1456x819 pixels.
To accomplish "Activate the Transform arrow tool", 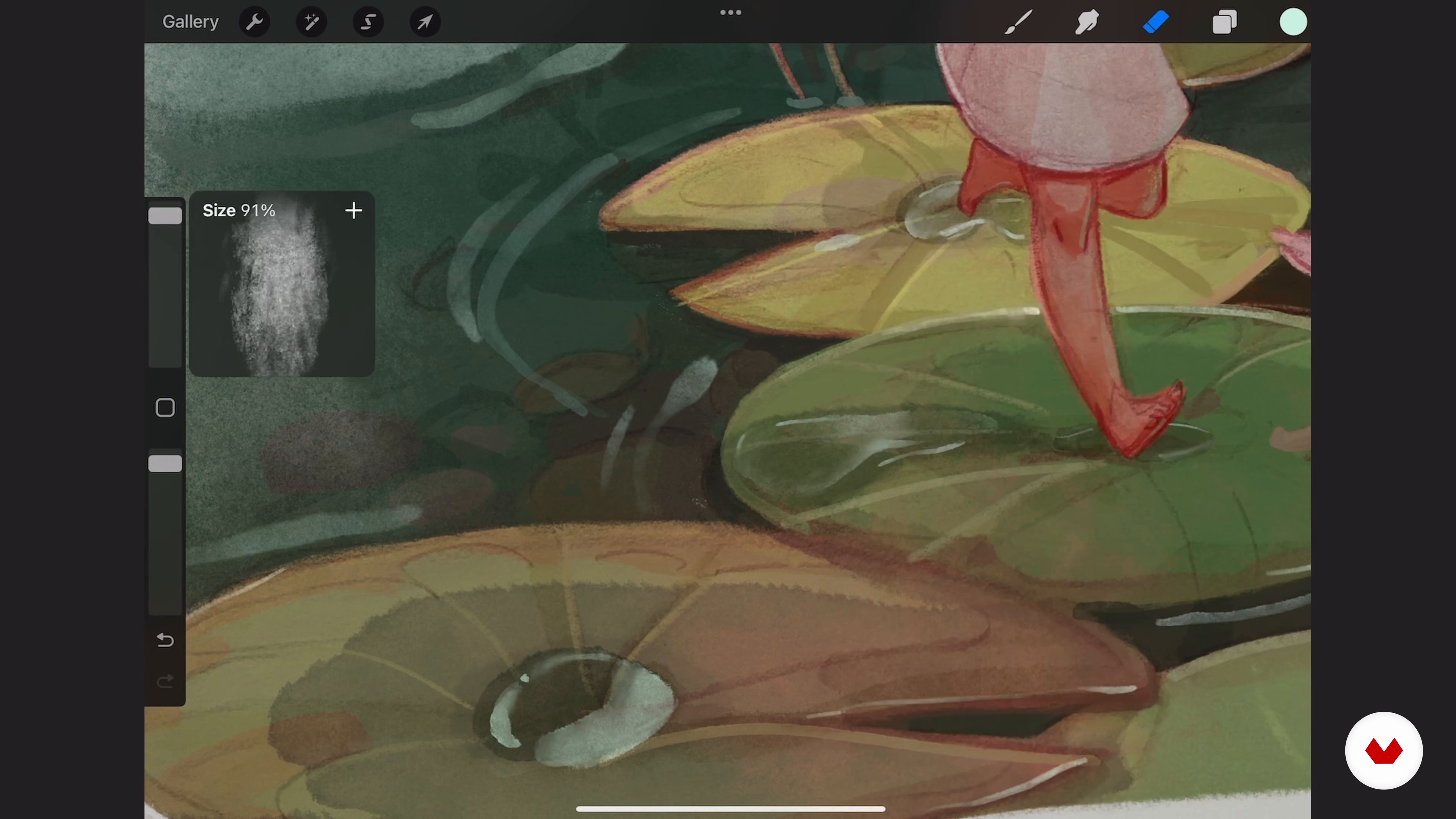I will tap(425, 22).
